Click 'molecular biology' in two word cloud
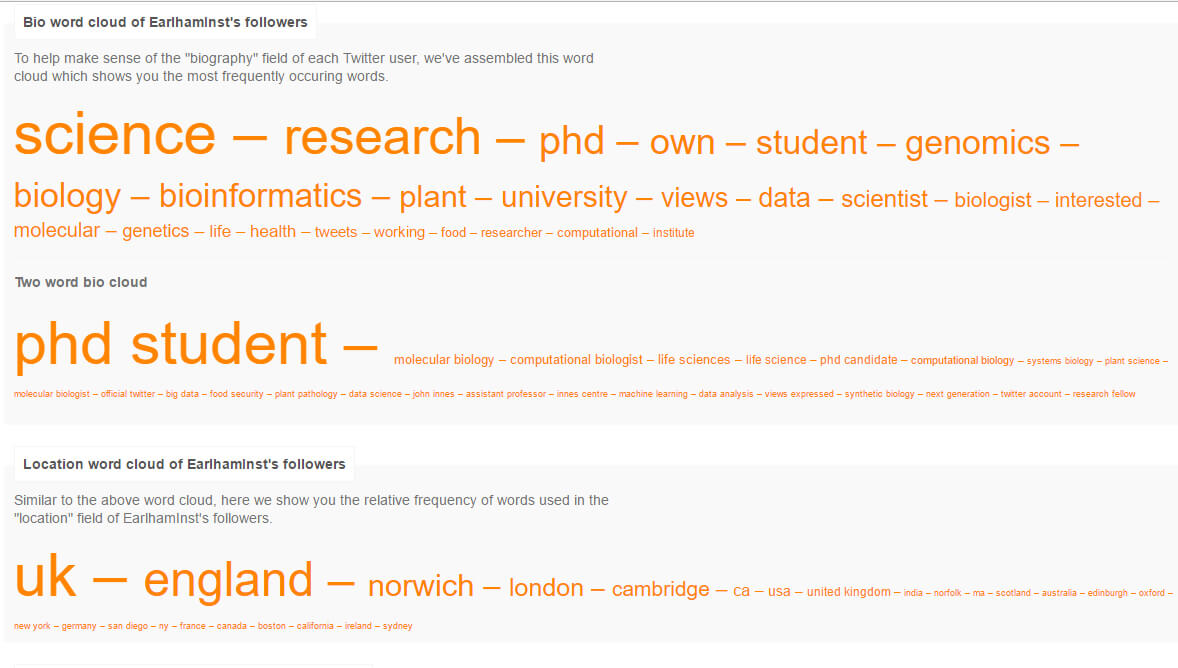This screenshot has width=1178, height=668. coord(444,360)
